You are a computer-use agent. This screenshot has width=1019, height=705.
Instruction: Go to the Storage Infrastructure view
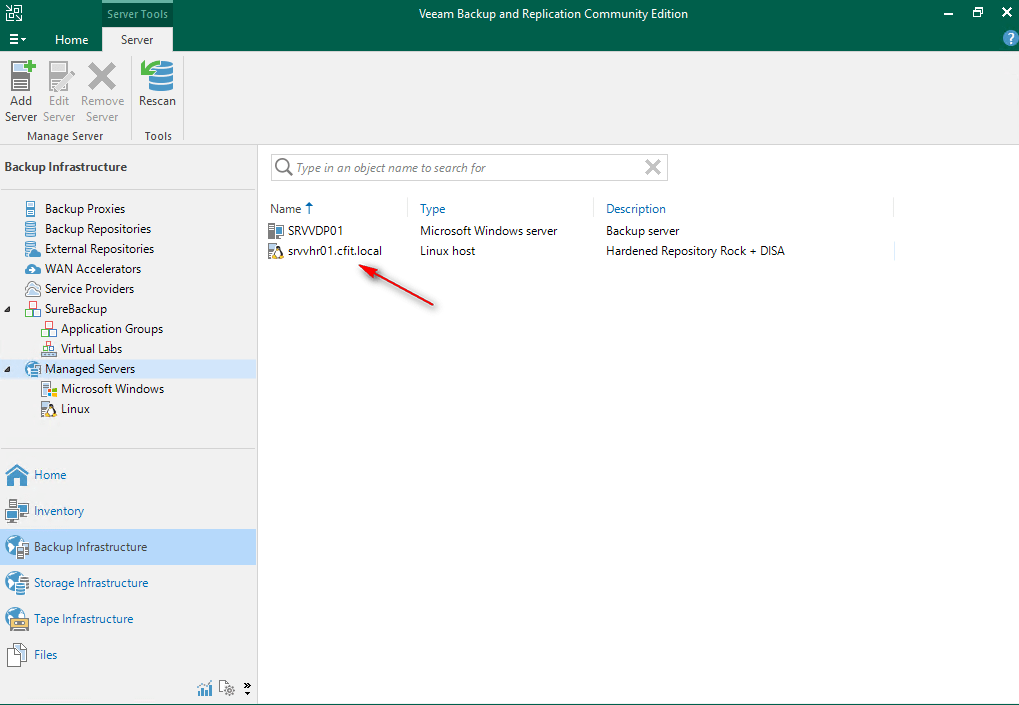tap(90, 583)
